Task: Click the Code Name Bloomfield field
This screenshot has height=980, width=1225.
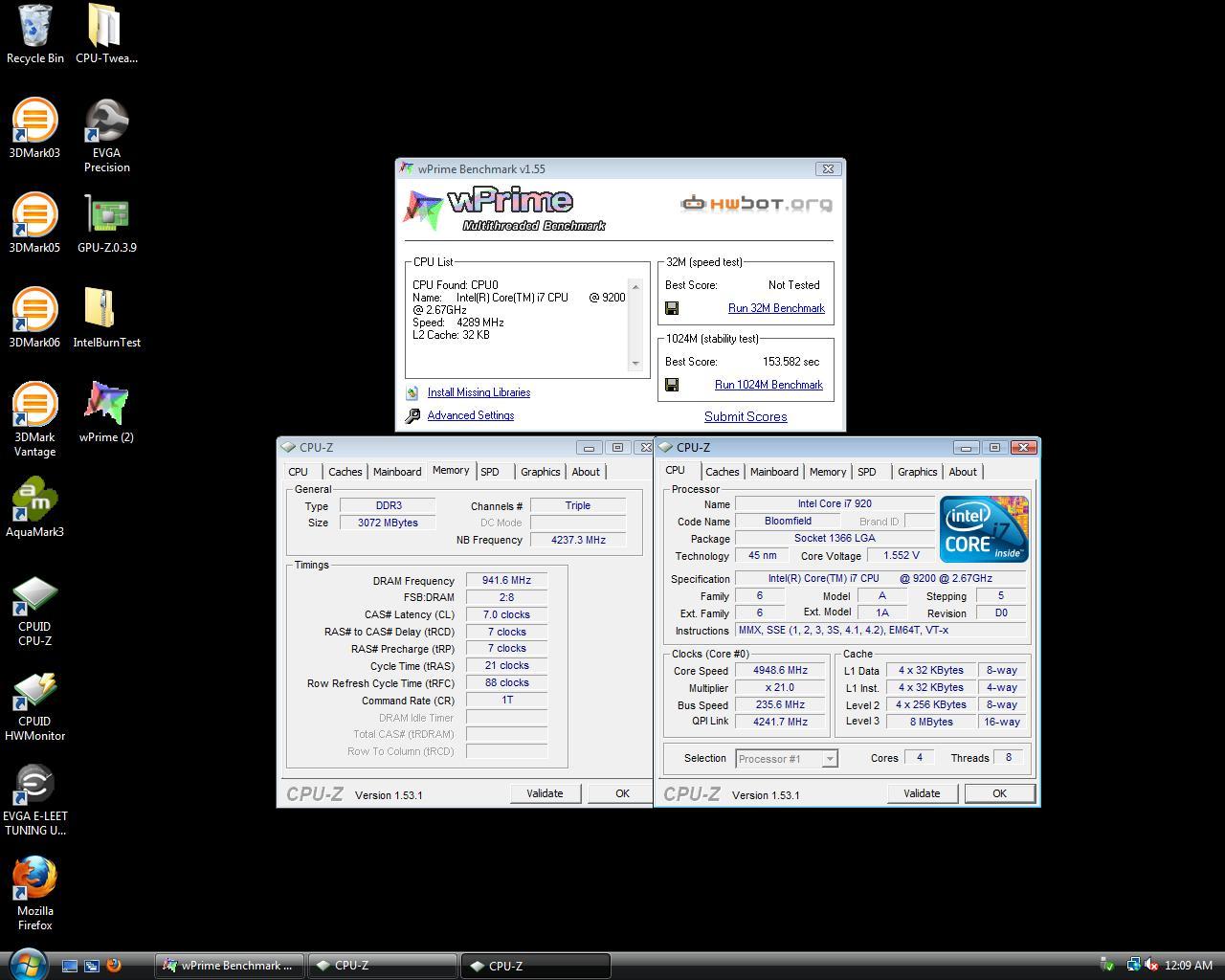Action: (x=788, y=522)
